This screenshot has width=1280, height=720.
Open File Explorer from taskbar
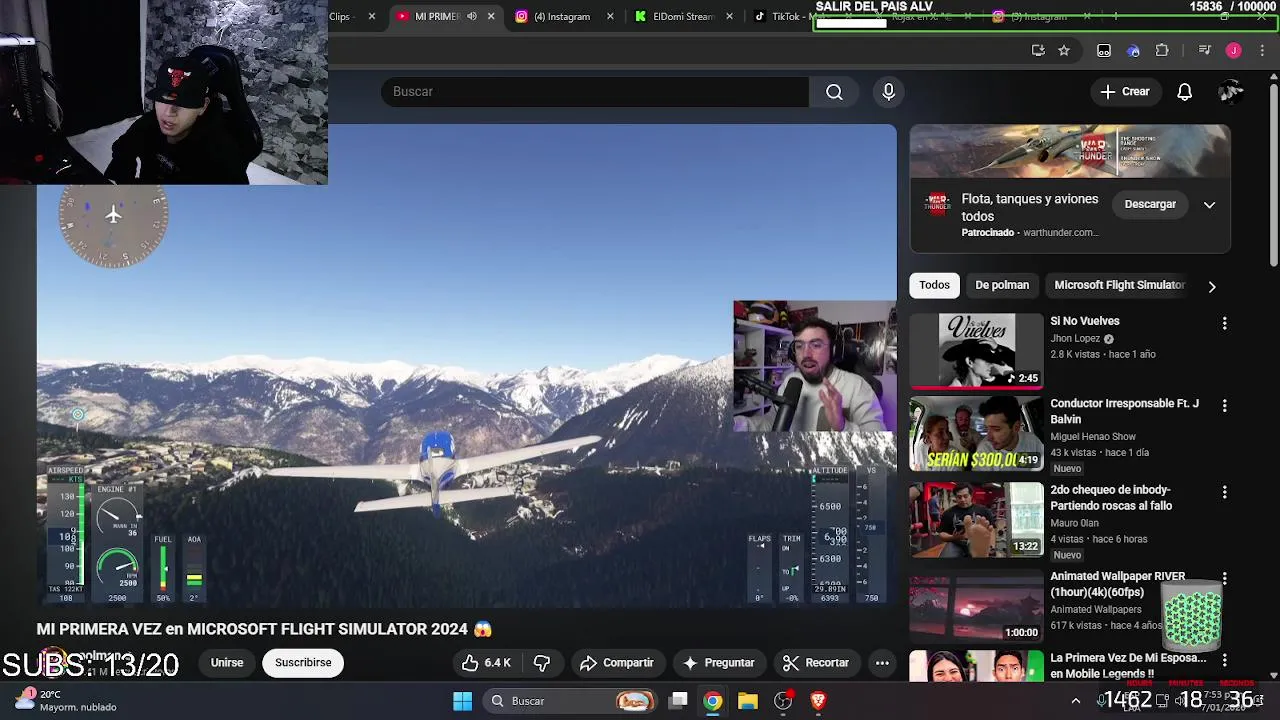[748, 701]
